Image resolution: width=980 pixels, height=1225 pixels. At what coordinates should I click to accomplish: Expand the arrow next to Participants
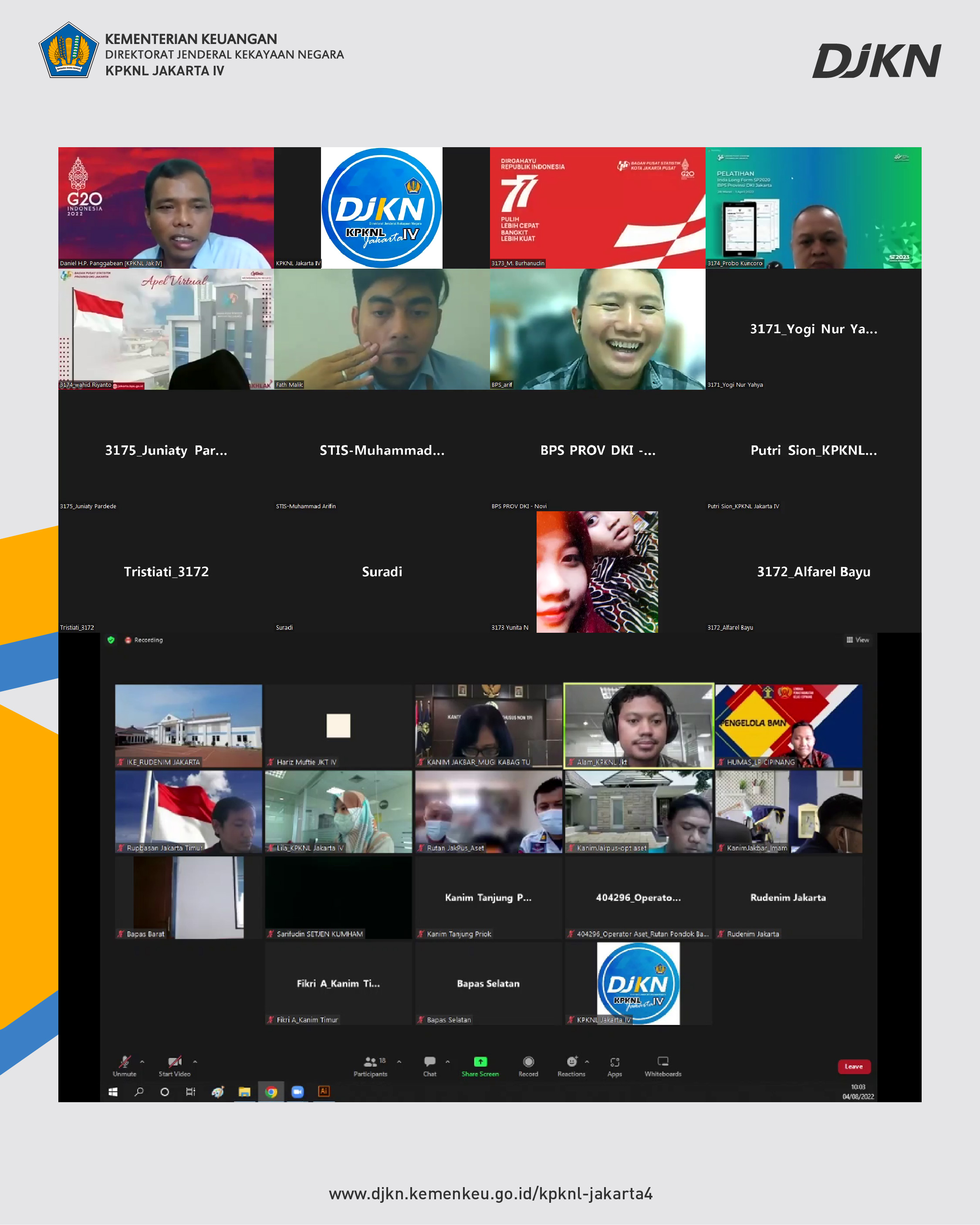(399, 1061)
